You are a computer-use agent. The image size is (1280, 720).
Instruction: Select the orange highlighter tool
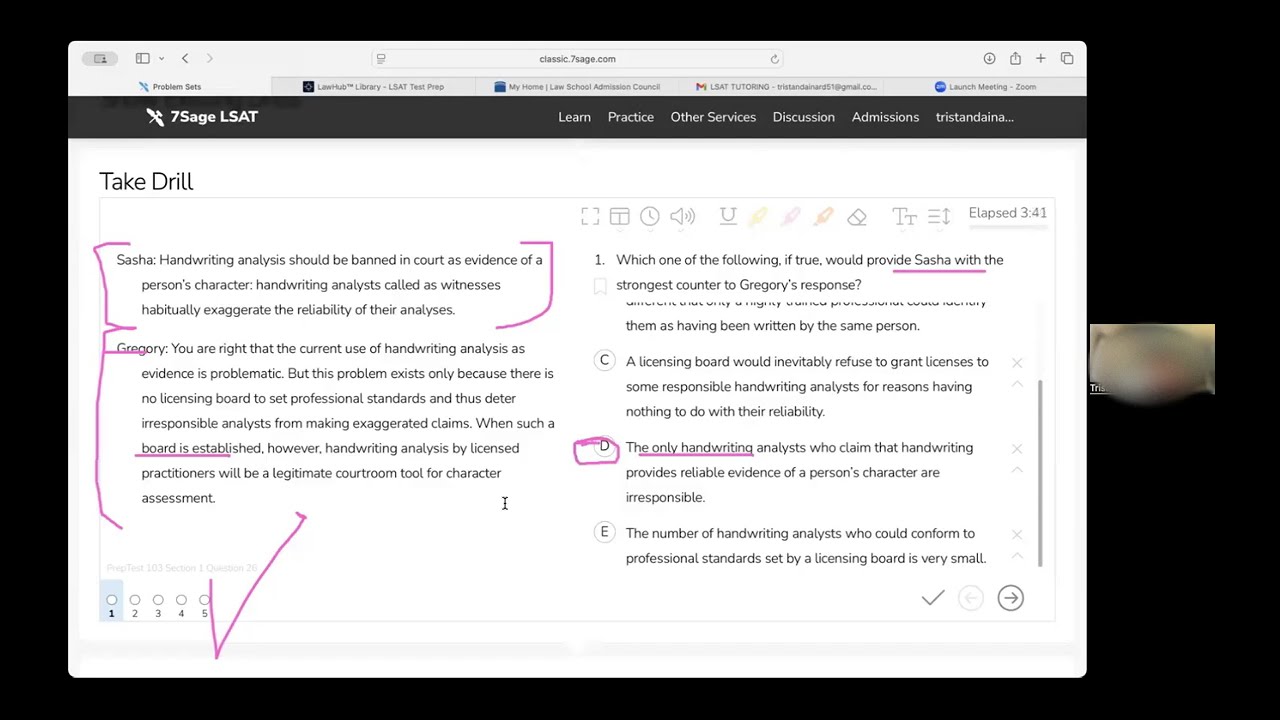point(823,217)
